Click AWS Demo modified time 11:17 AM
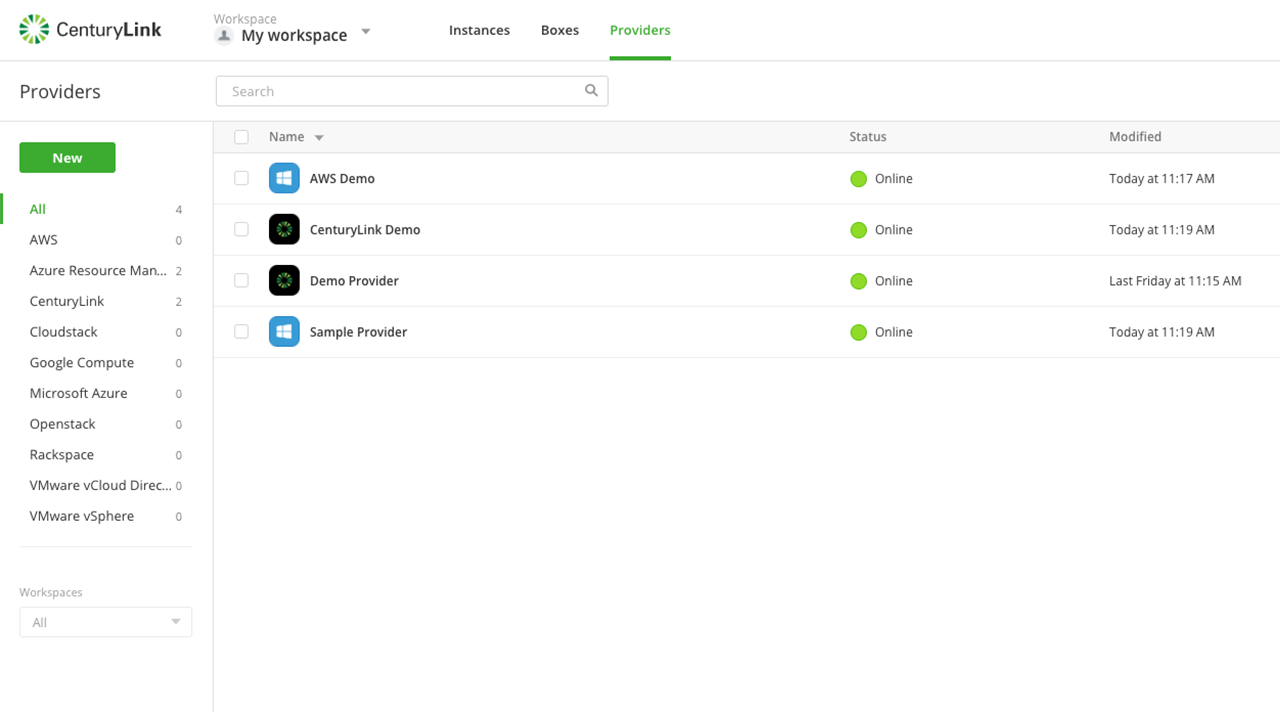The width and height of the screenshot is (1280, 712). (1162, 179)
